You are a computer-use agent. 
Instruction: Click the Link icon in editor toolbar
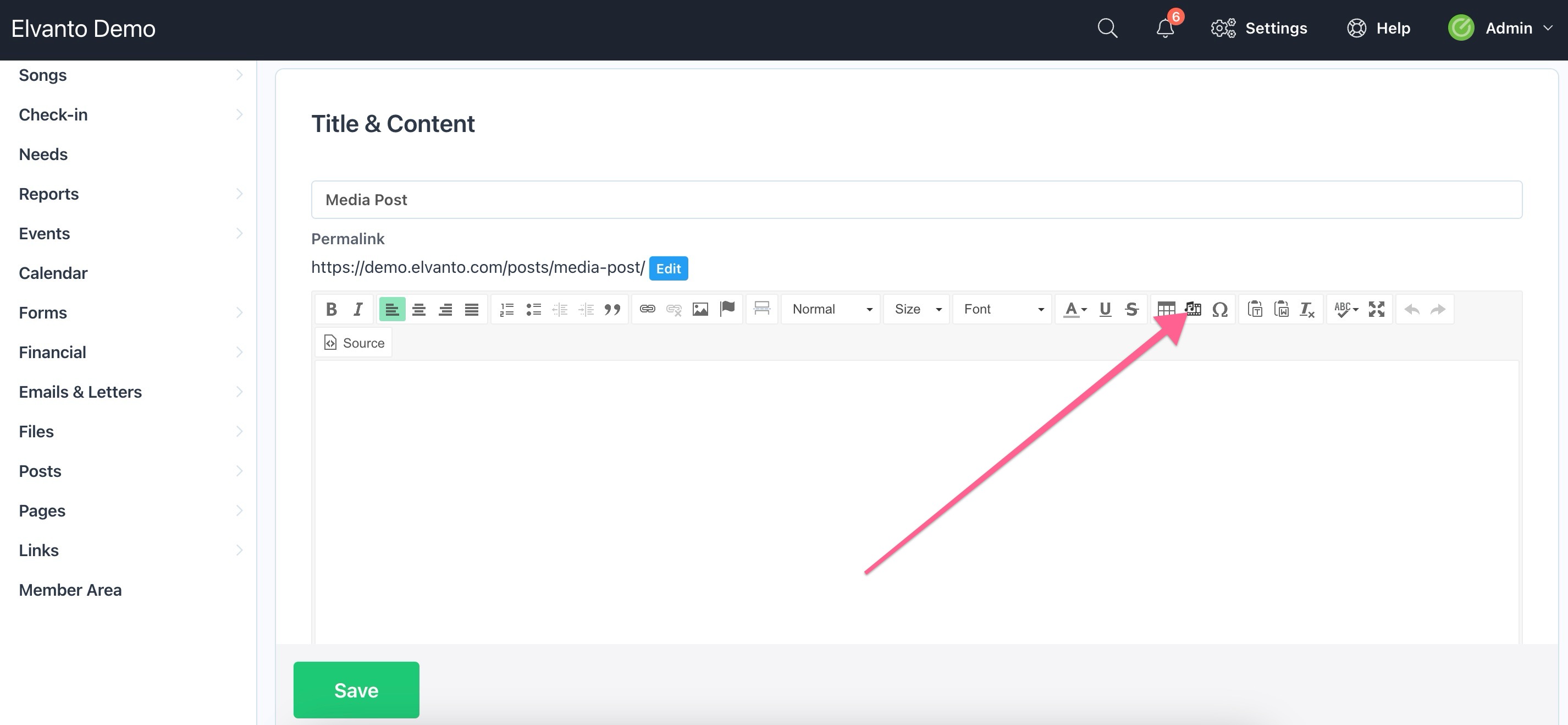point(647,309)
